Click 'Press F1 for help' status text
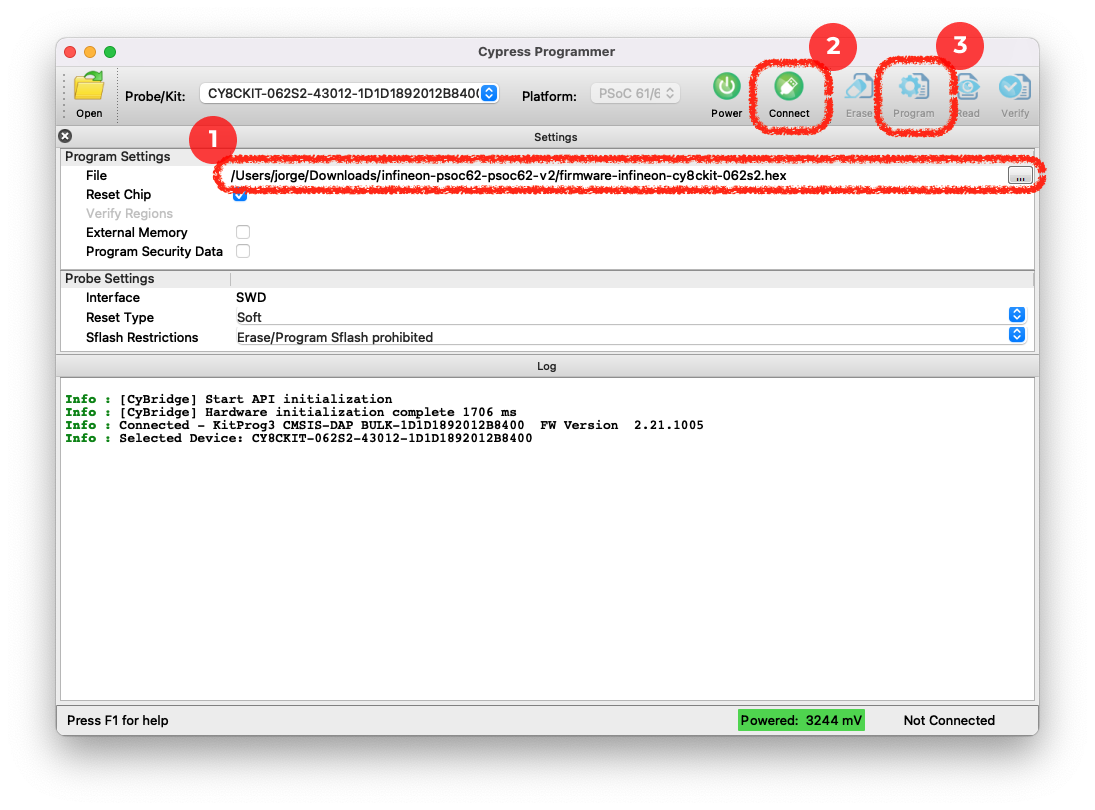 point(117,721)
